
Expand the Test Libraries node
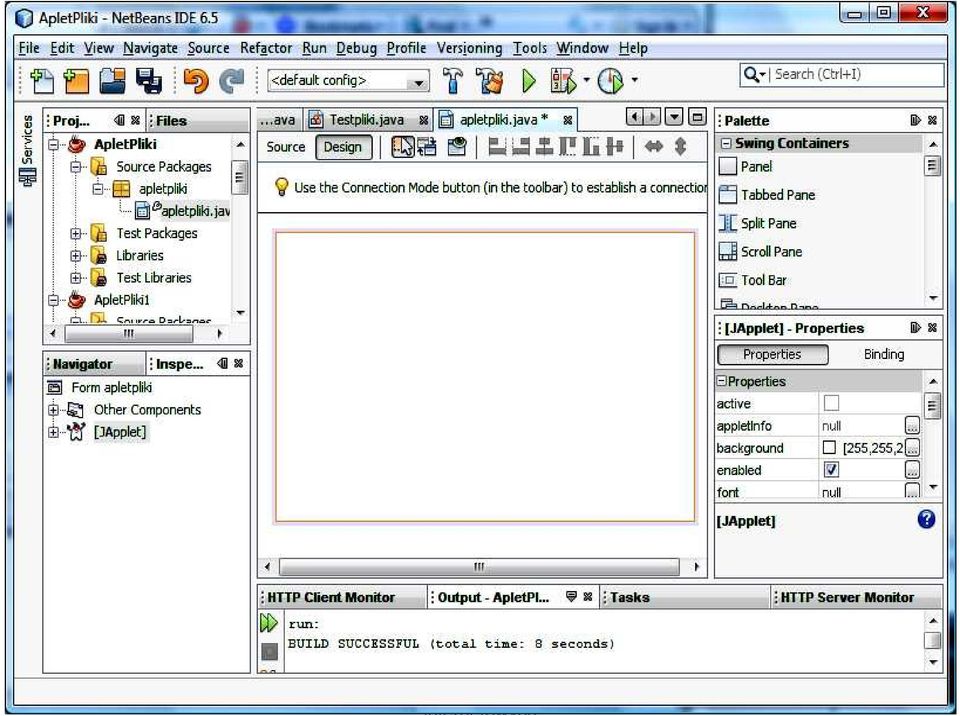pyautogui.click(x=76, y=278)
